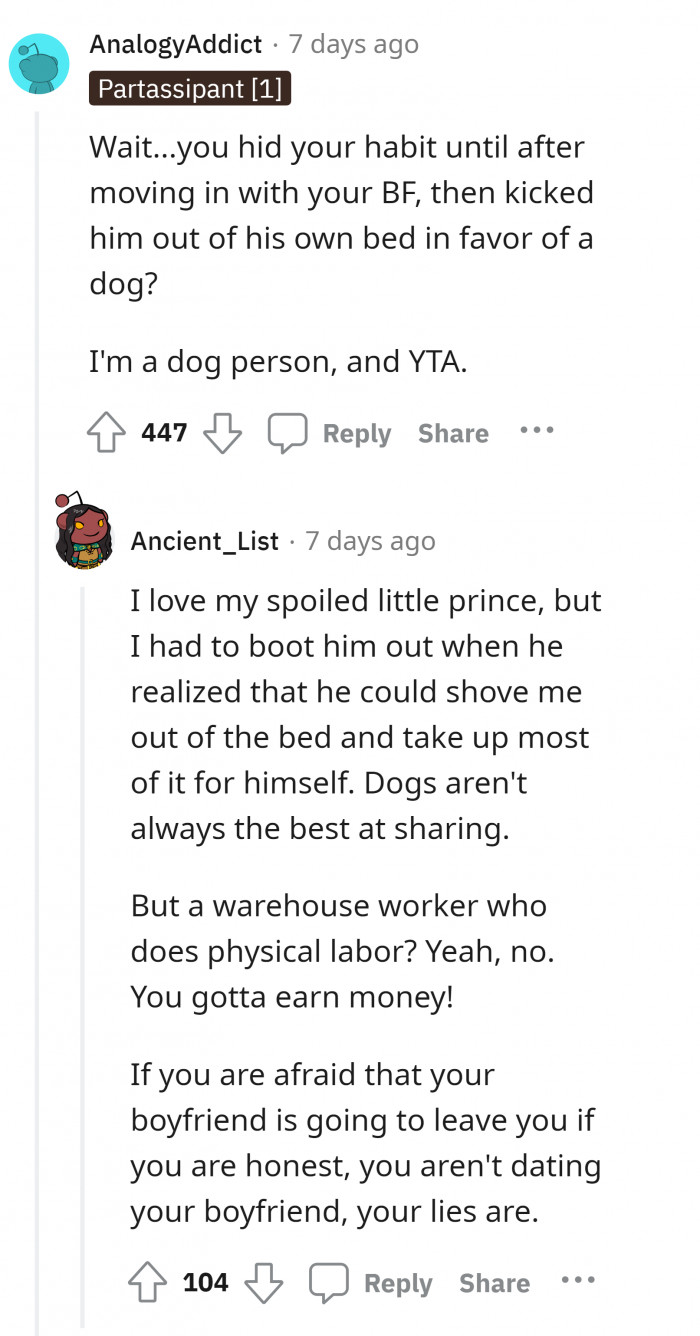This screenshot has height=1336, width=700.
Task: Click comment bubble icon under Ancient_List's reply
Action: click(x=327, y=1283)
